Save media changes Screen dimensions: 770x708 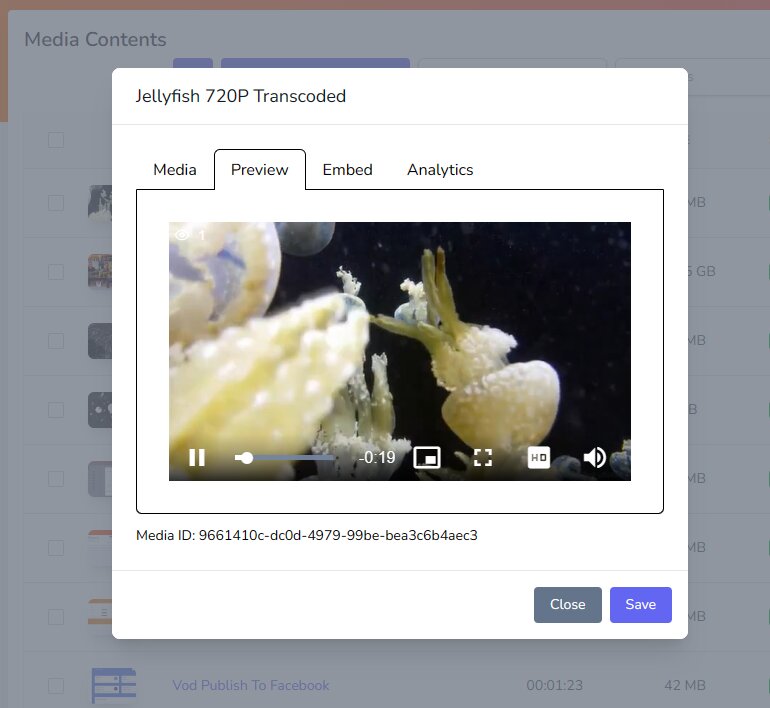[641, 604]
